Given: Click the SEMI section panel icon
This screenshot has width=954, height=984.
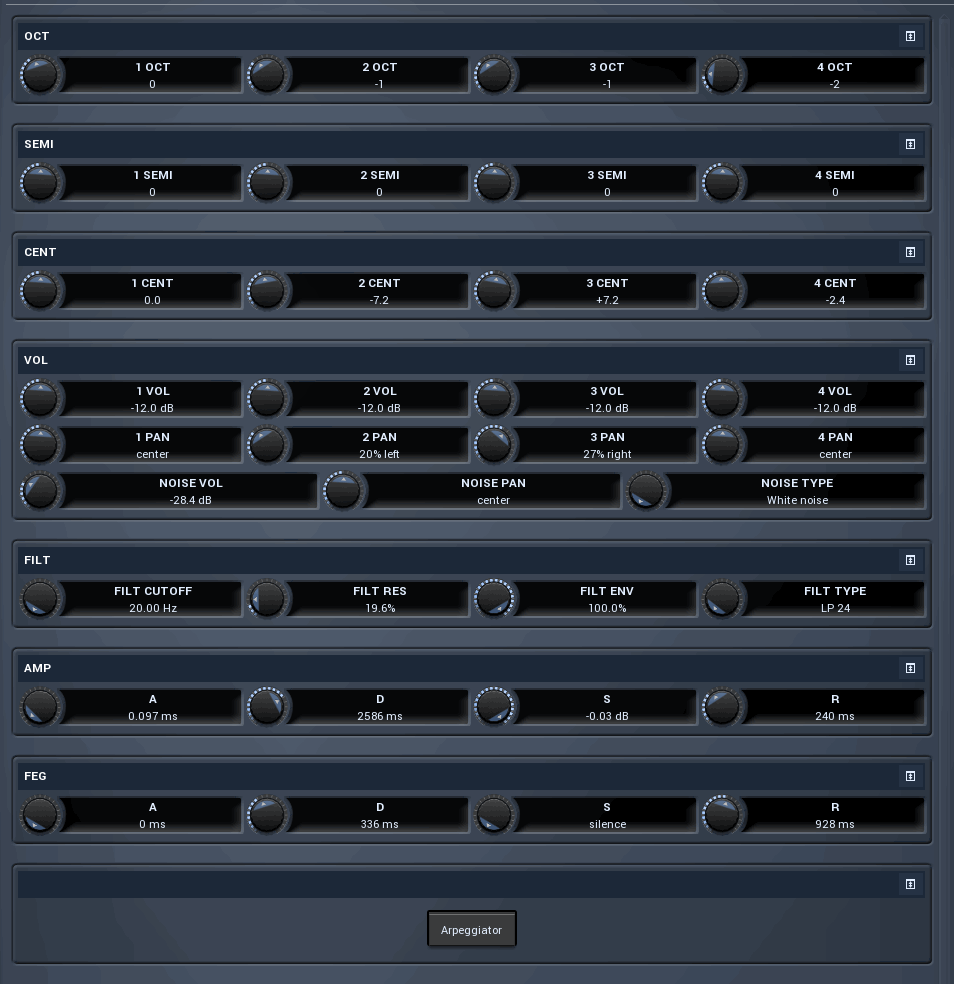Looking at the screenshot, I should [910, 144].
